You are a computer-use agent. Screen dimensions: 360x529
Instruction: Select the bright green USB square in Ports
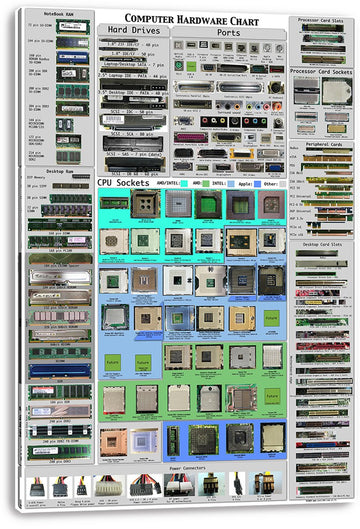tap(191, 66)
